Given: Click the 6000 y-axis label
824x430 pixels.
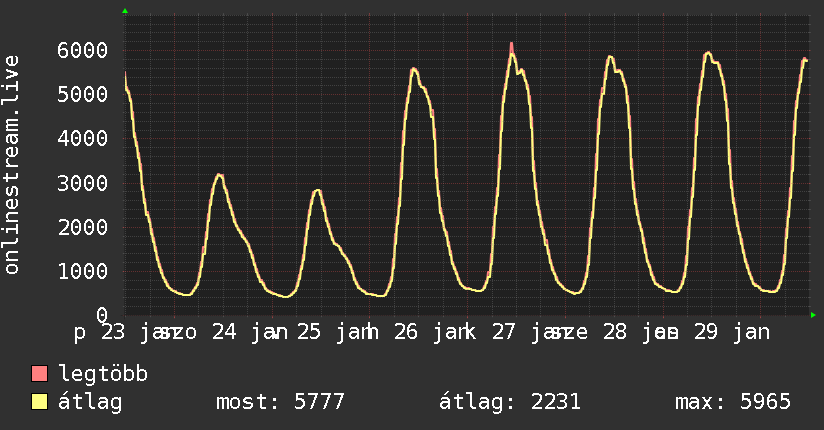Looking at the screenshot, I should 83,50.
